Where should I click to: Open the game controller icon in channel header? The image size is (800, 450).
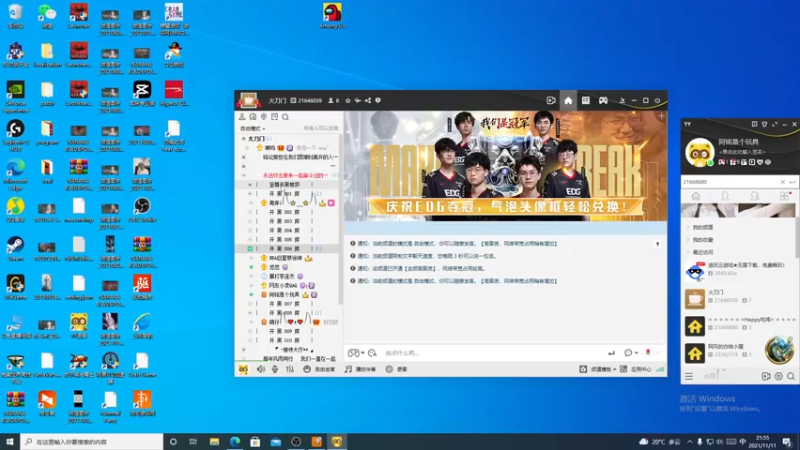[x=603, y=101]
